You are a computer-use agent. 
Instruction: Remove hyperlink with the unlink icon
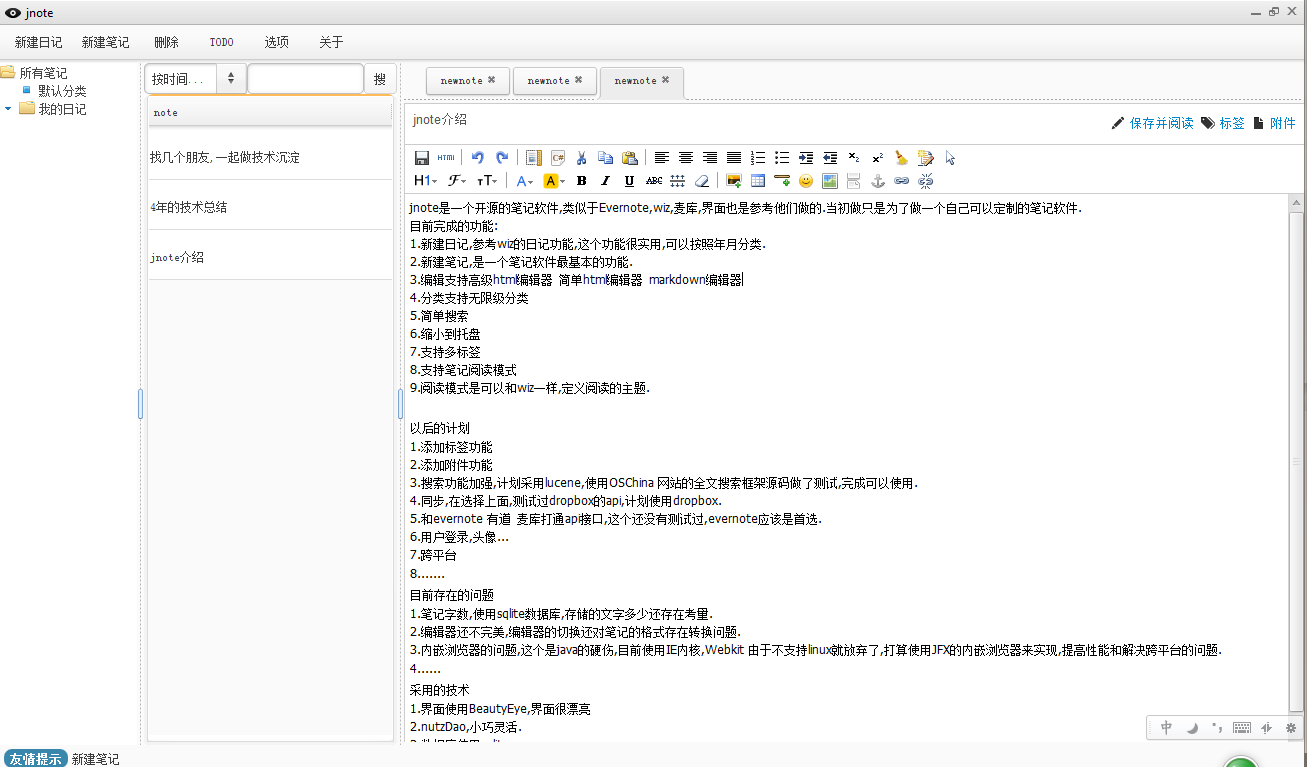coord(925,181)
